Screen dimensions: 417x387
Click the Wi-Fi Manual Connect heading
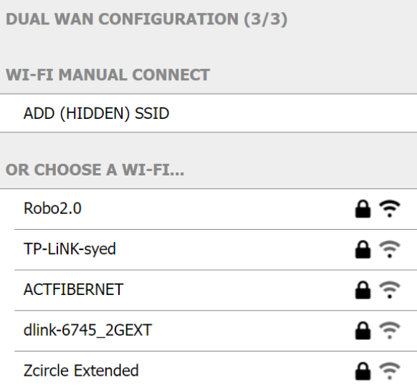[108, 75]
